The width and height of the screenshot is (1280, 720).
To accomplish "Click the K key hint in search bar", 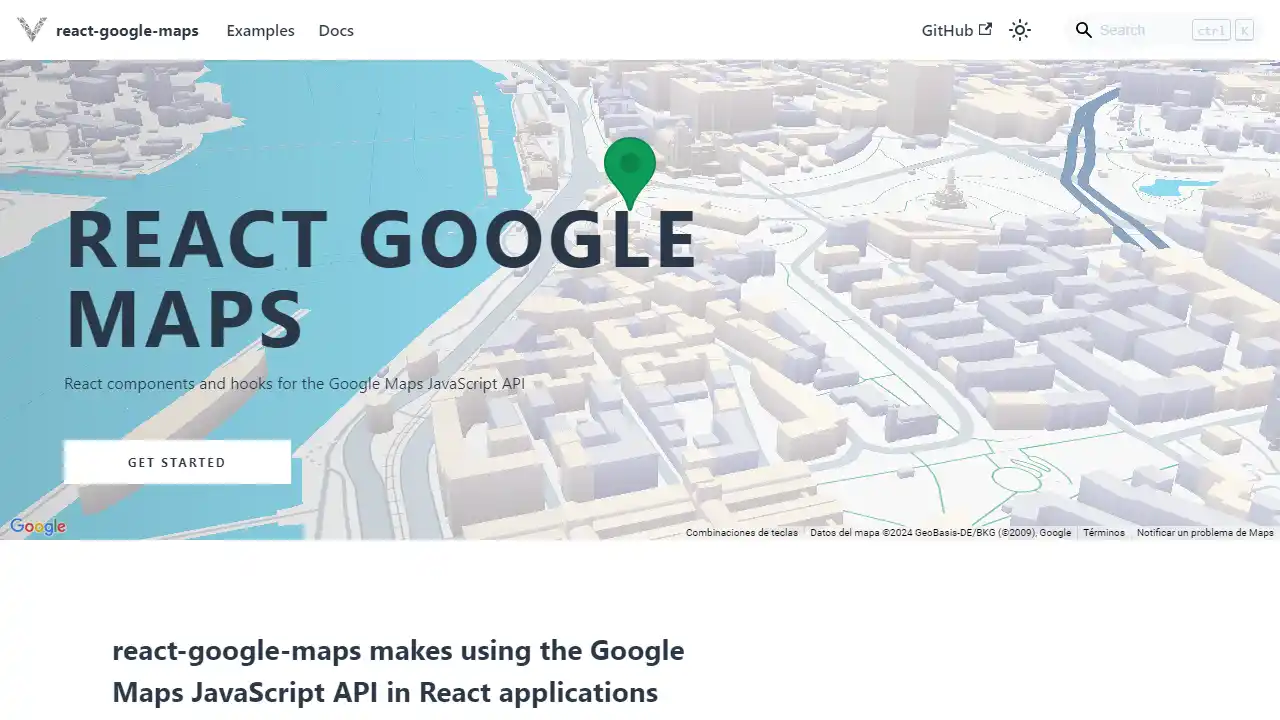I will pos(1244,30).
